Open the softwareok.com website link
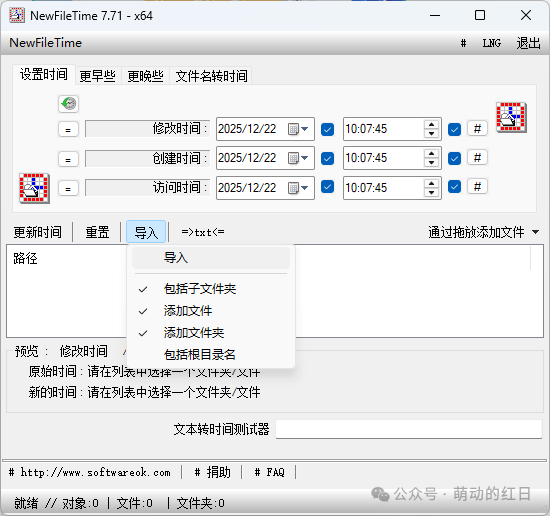550x516 pixels. click(95, 473)
